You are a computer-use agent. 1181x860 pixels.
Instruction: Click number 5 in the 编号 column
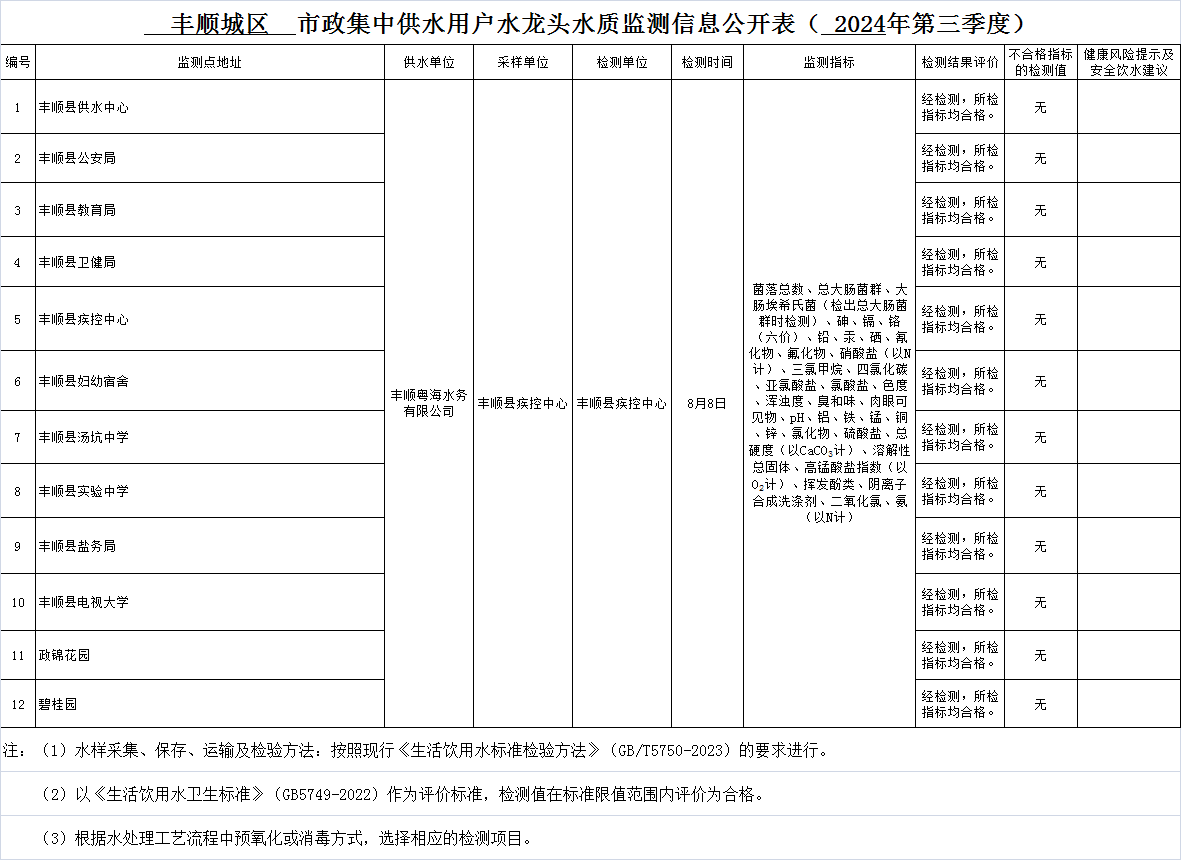click(x=18, y=320)
